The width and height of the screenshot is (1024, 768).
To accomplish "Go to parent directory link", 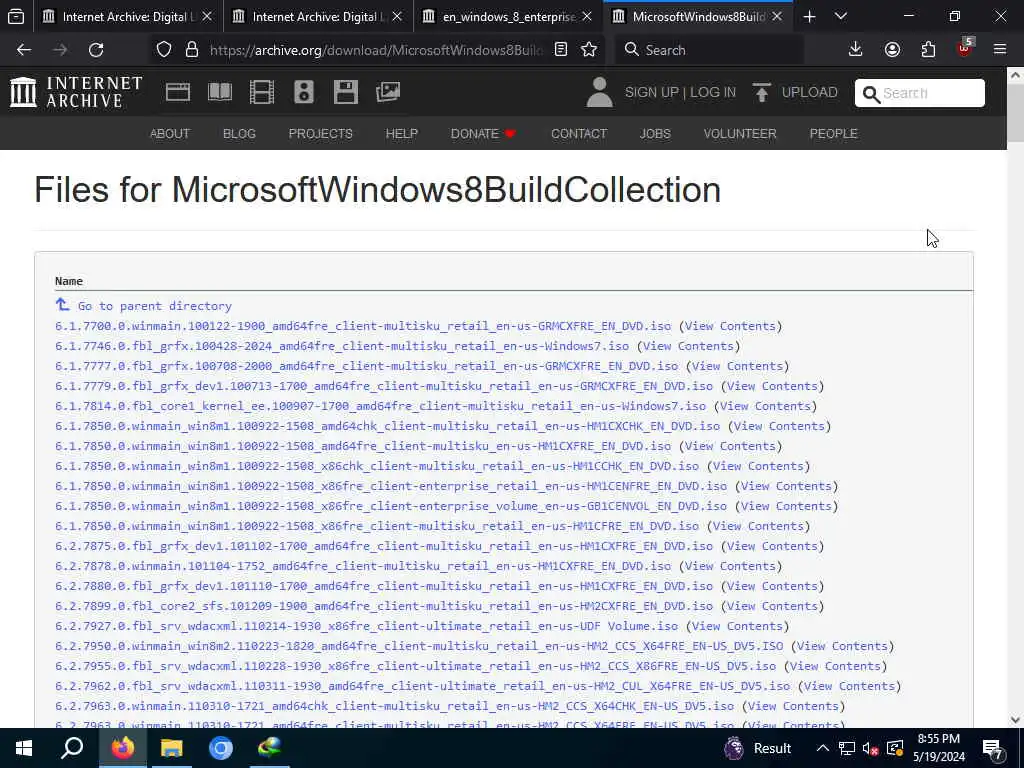I will (154, 306).
